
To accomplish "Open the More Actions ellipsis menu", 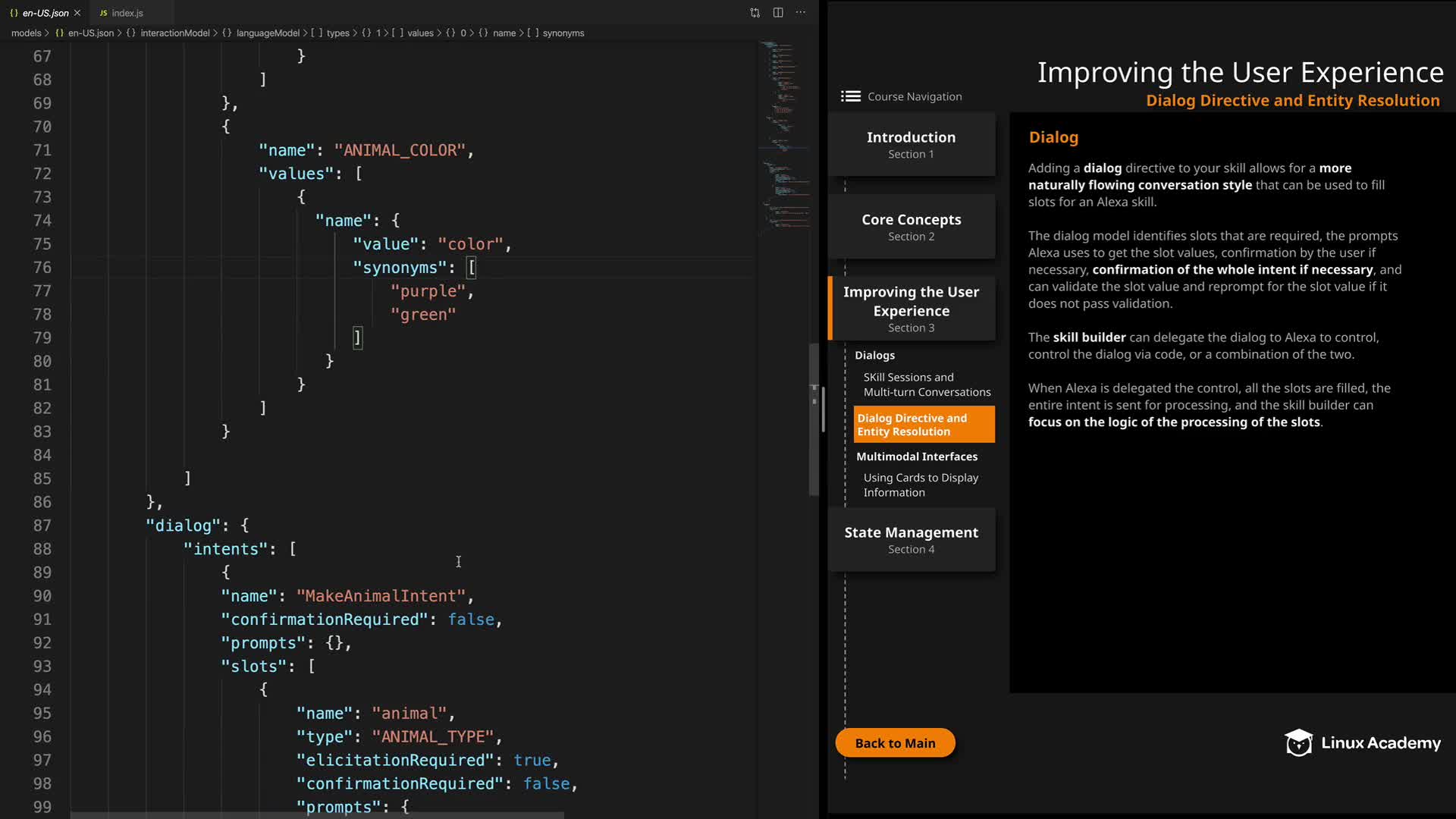I will pos(801,13).
